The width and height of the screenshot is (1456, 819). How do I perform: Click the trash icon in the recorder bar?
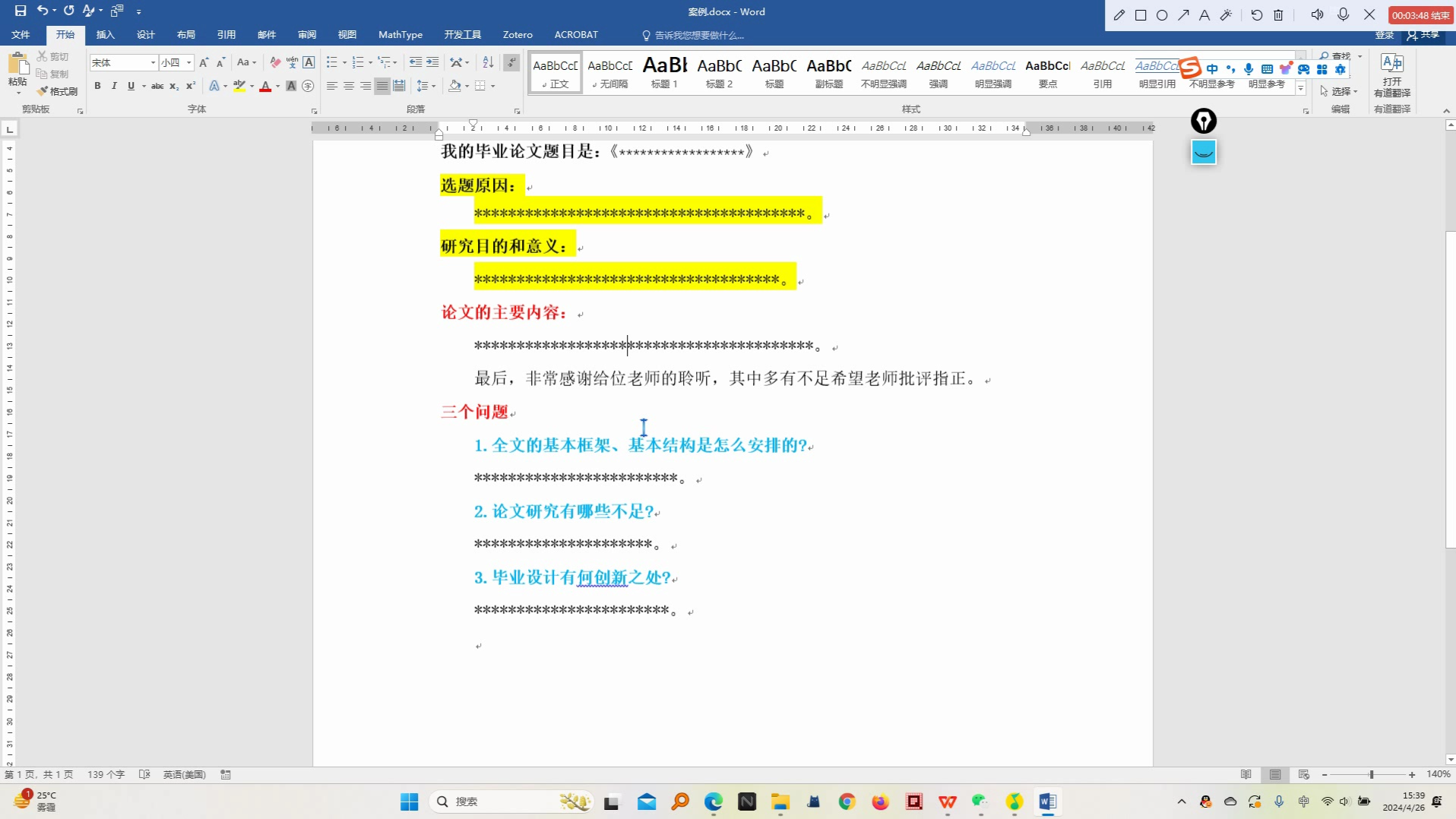click(1278, 14)
